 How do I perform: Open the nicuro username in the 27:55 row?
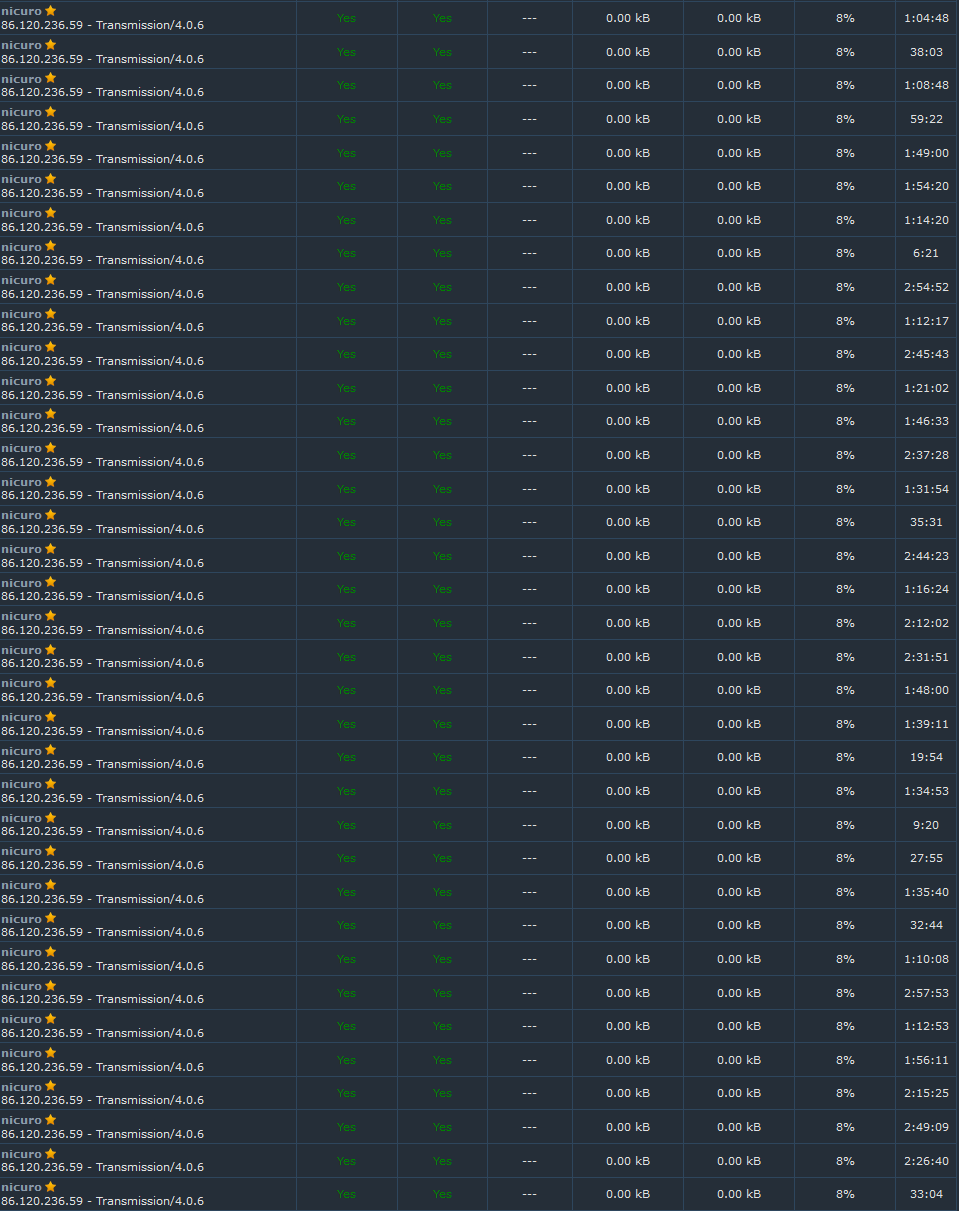tap(21, 852)
